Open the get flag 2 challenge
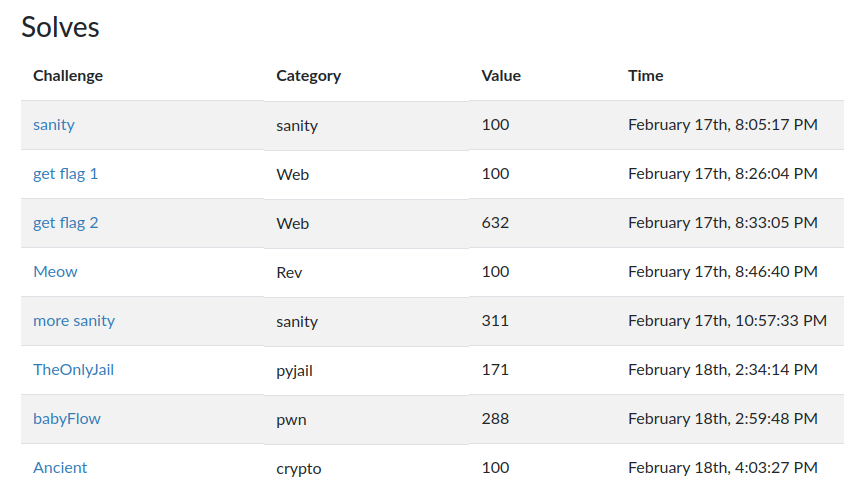844x492 pixels. [66, 223]
